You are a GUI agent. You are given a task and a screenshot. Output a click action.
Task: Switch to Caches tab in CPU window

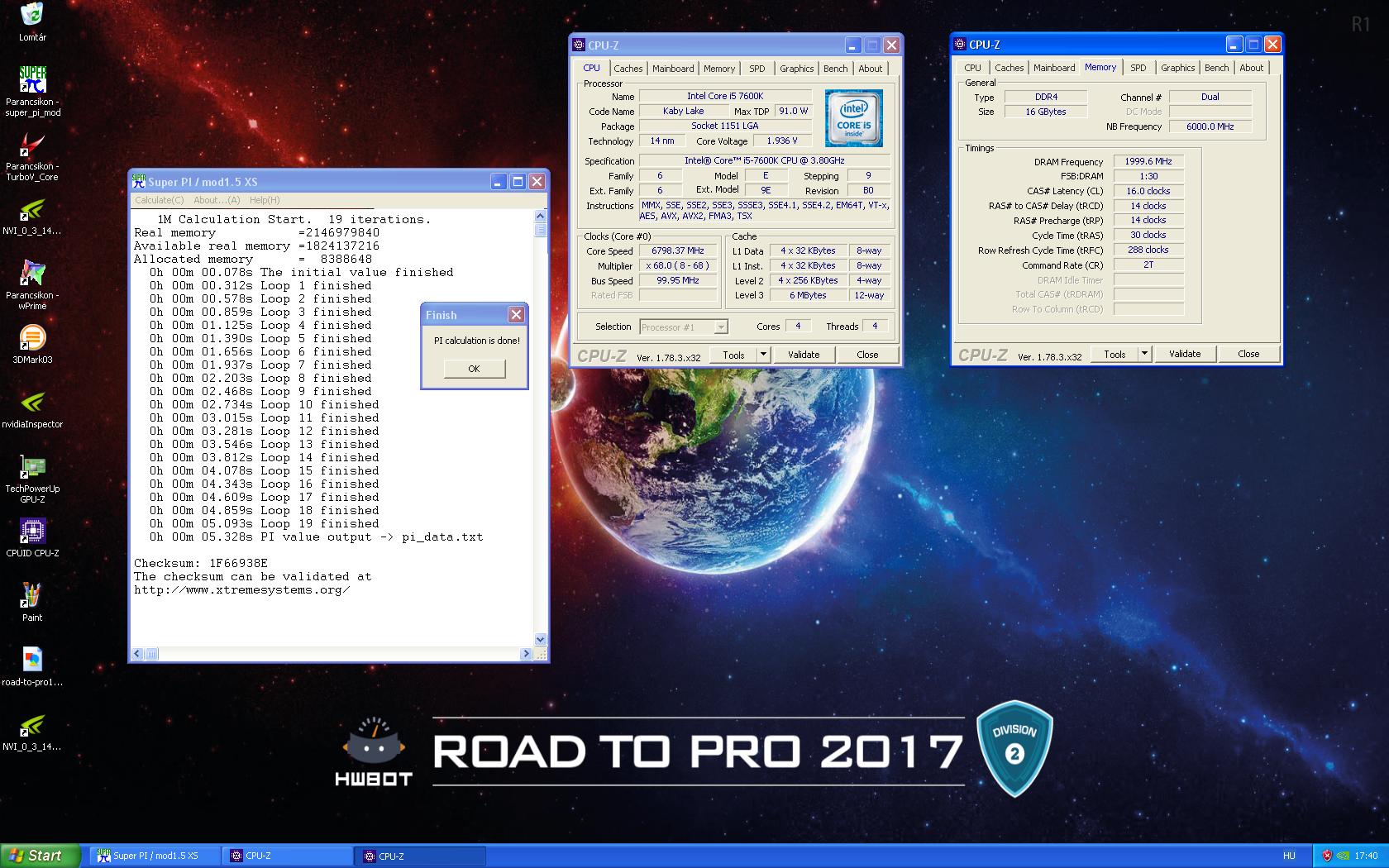tap(628, 69)
